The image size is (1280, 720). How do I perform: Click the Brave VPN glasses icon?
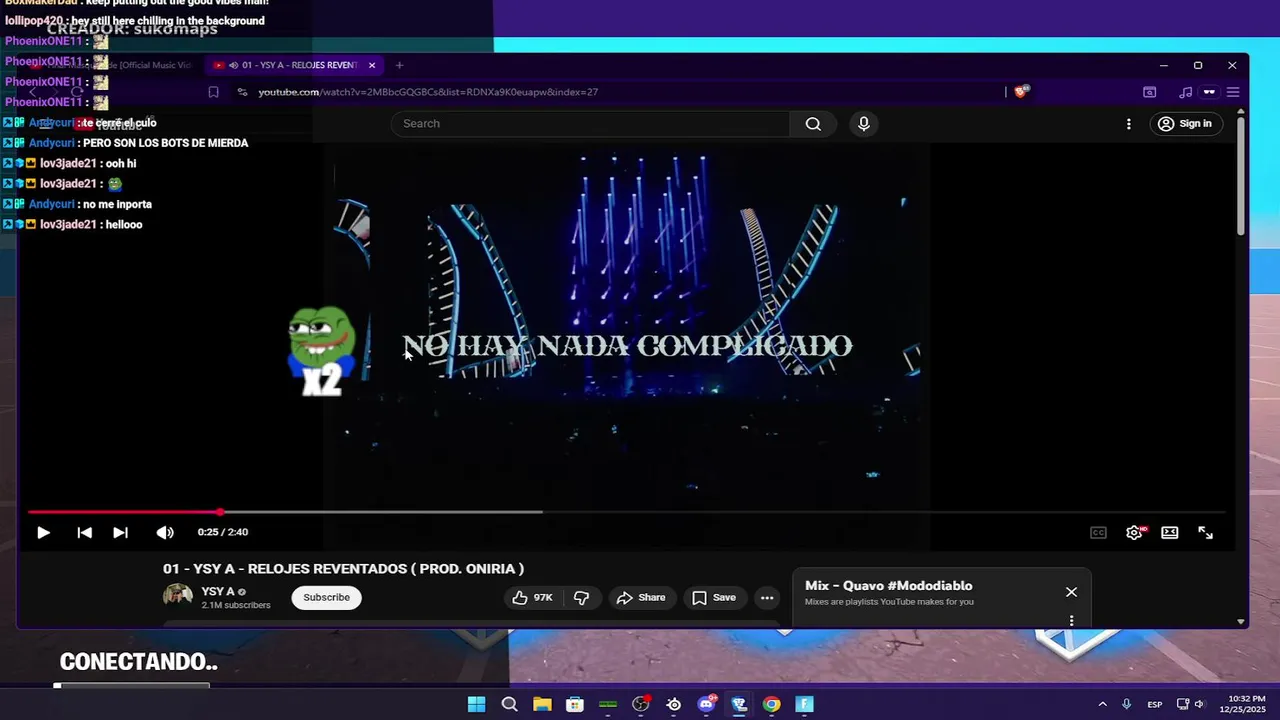(x=1209, y=92)
